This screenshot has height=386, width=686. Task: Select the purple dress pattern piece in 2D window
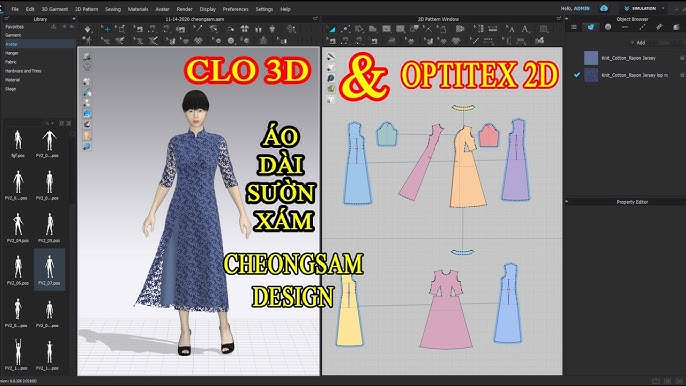click(x=516, y=160)
